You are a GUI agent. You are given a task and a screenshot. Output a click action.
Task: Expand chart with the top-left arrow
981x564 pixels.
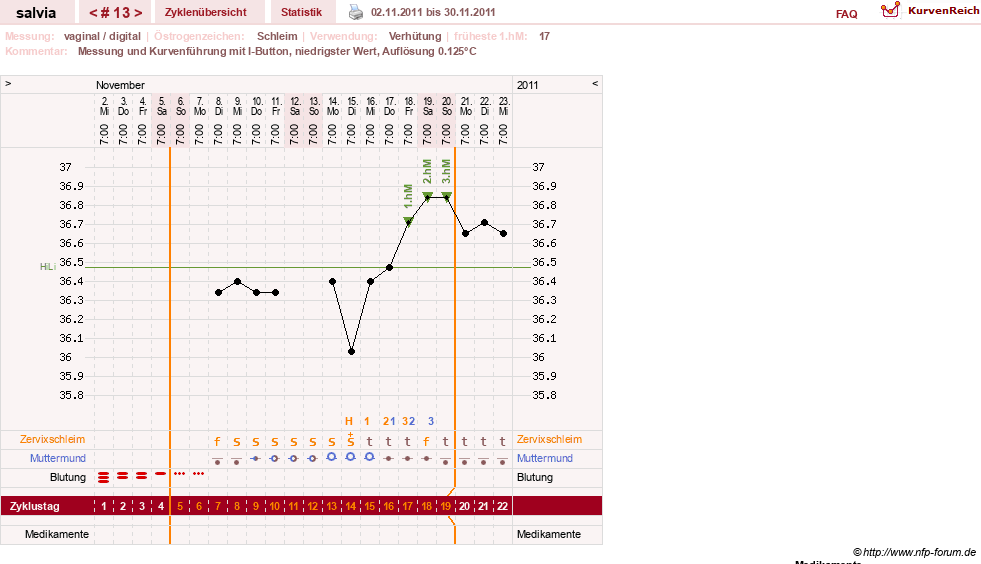(8, 83)
